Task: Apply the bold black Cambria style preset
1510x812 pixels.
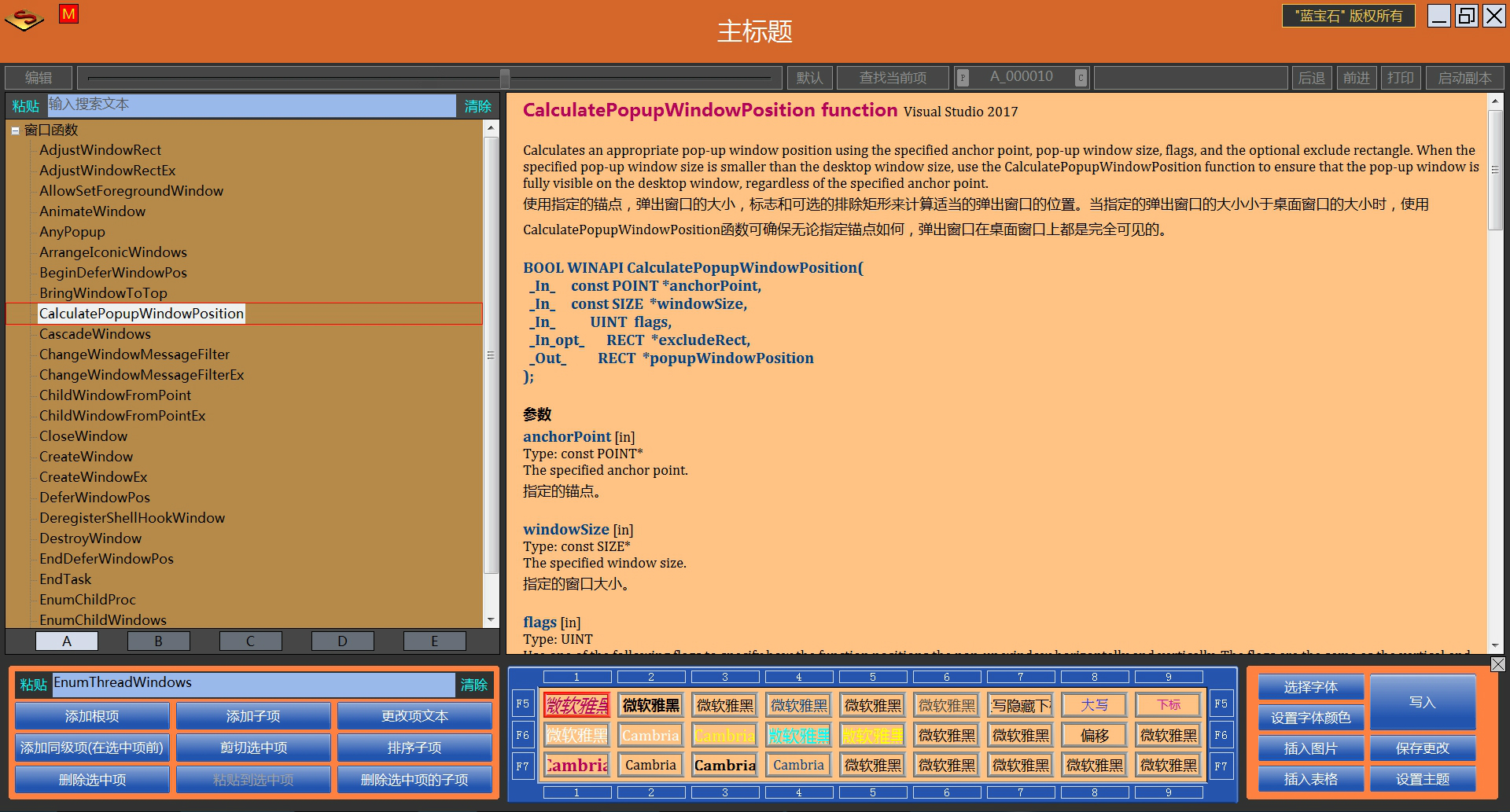Action: [724, 765]
